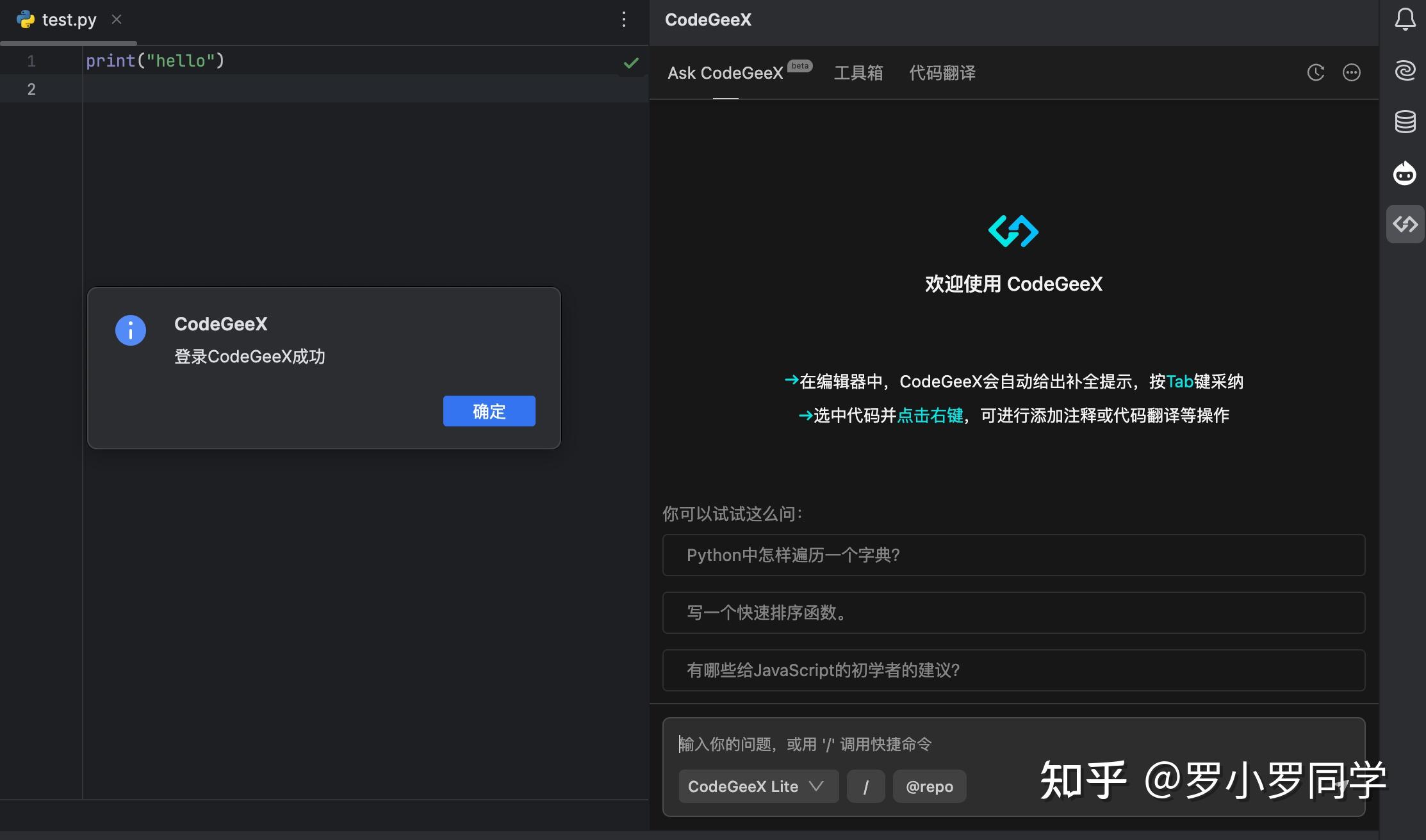Open chat history via the clock icon
Image resolution: width=1426 pixels, height=840 pixels.
click(1316, 72)
